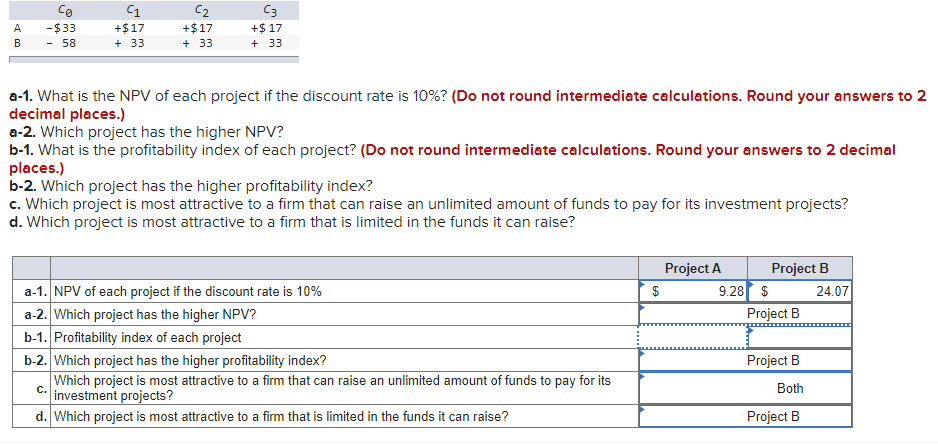The image size is (938, 445).
Task: Click 'Profitability index of each project' row label
Action: click(x=148, y=337)
